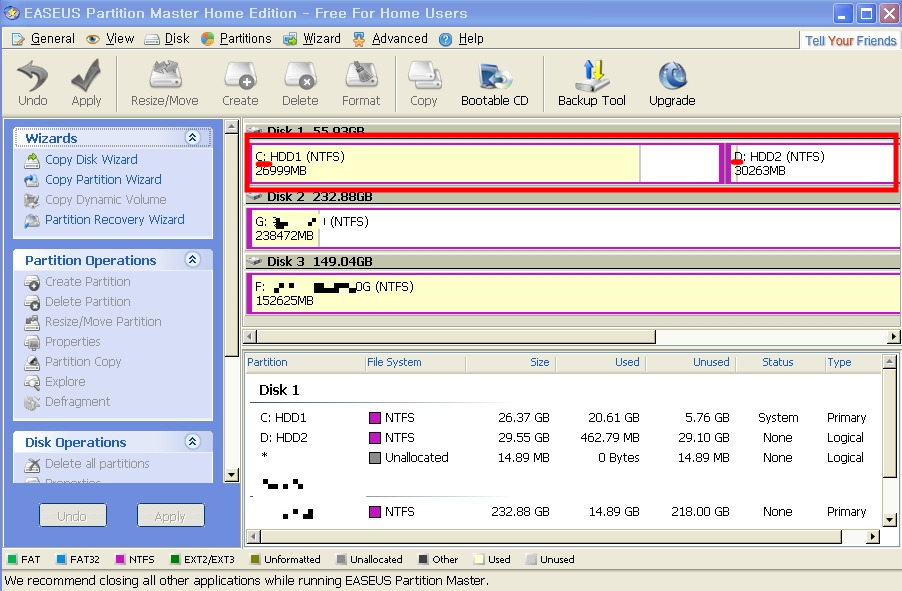Click the Format toolbar icon
902x591 pixels.
[361, 77]
